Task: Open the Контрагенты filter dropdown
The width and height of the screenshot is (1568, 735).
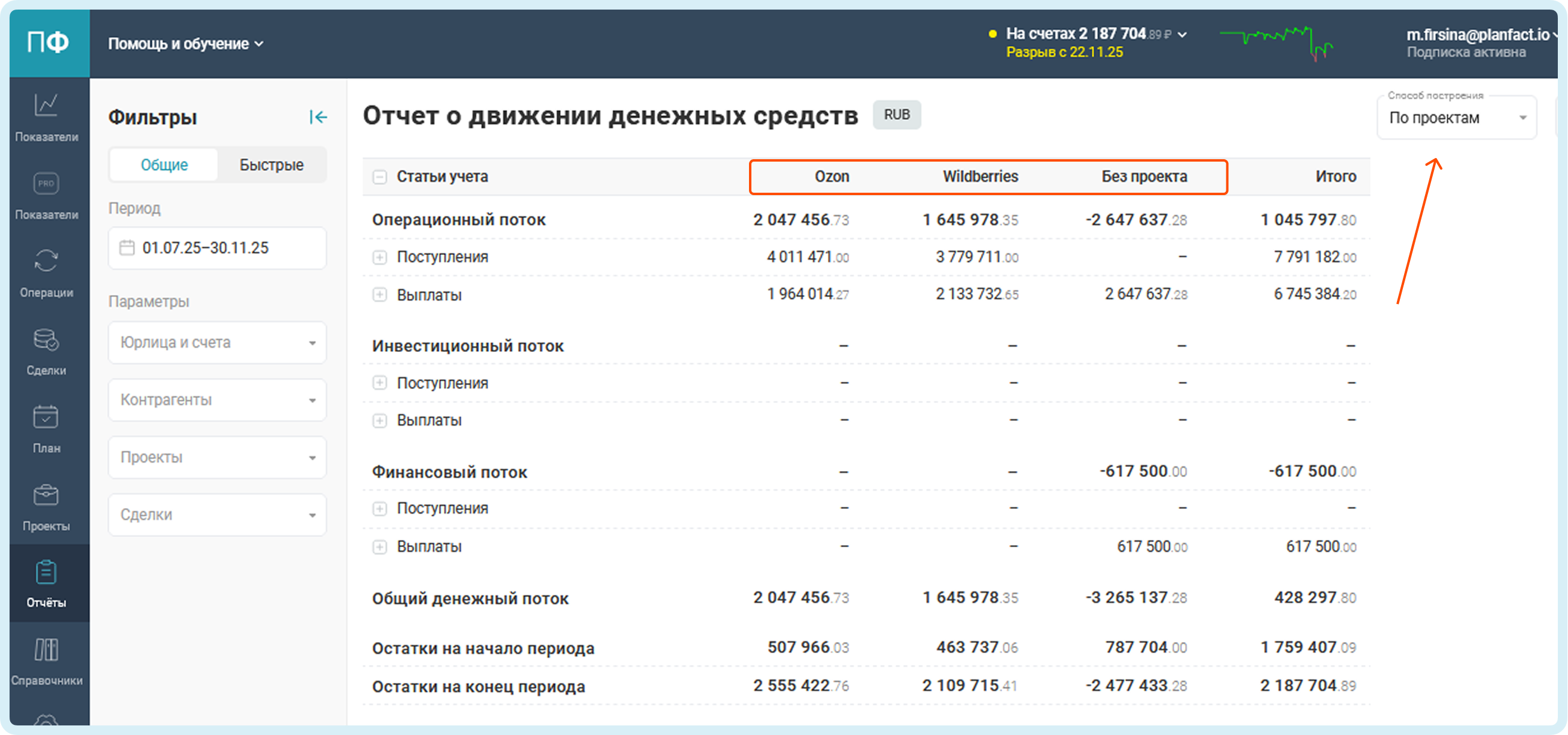Action: pos(217,400)
